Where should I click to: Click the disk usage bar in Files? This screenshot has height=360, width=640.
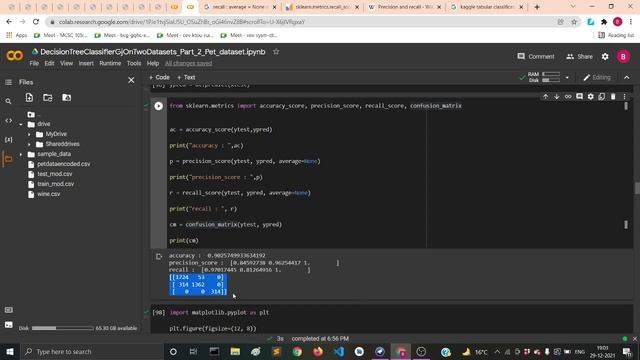[x=63, y=328]
